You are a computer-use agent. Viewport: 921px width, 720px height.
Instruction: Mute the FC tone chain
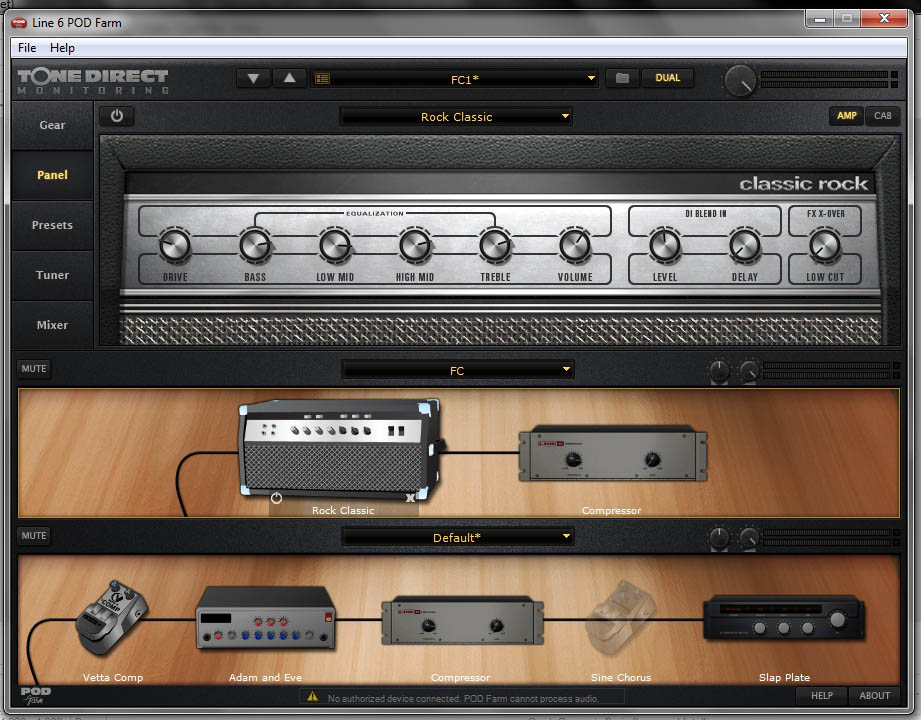pos(34,369)
